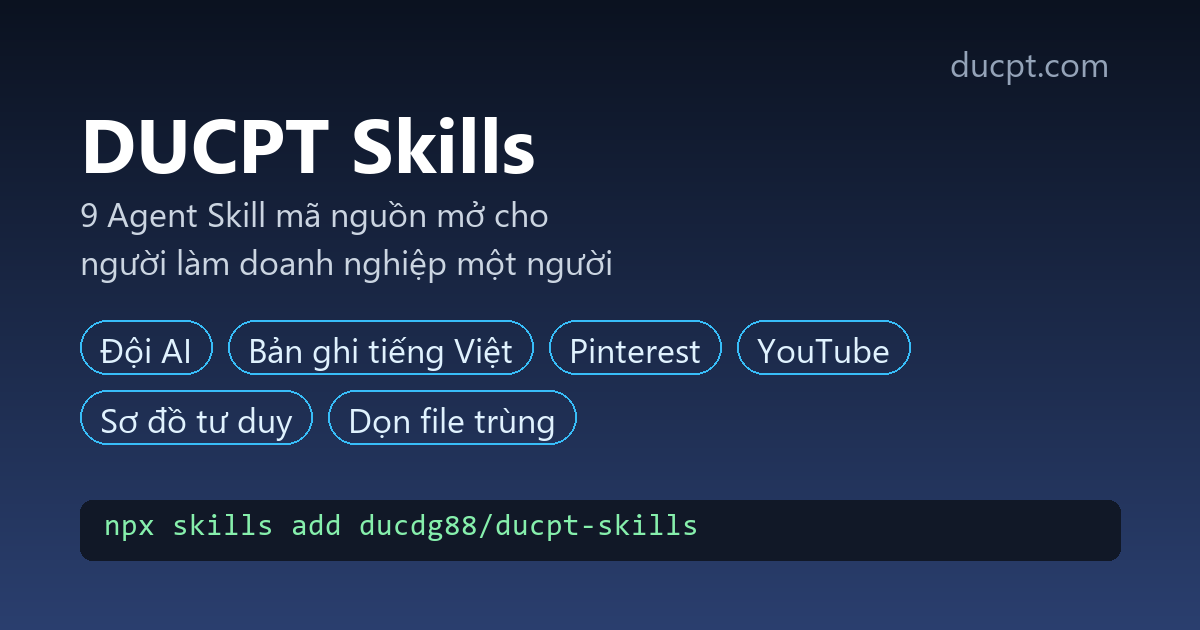Pick the YouTube tag
1200x630 pixels.
[823, 348]
